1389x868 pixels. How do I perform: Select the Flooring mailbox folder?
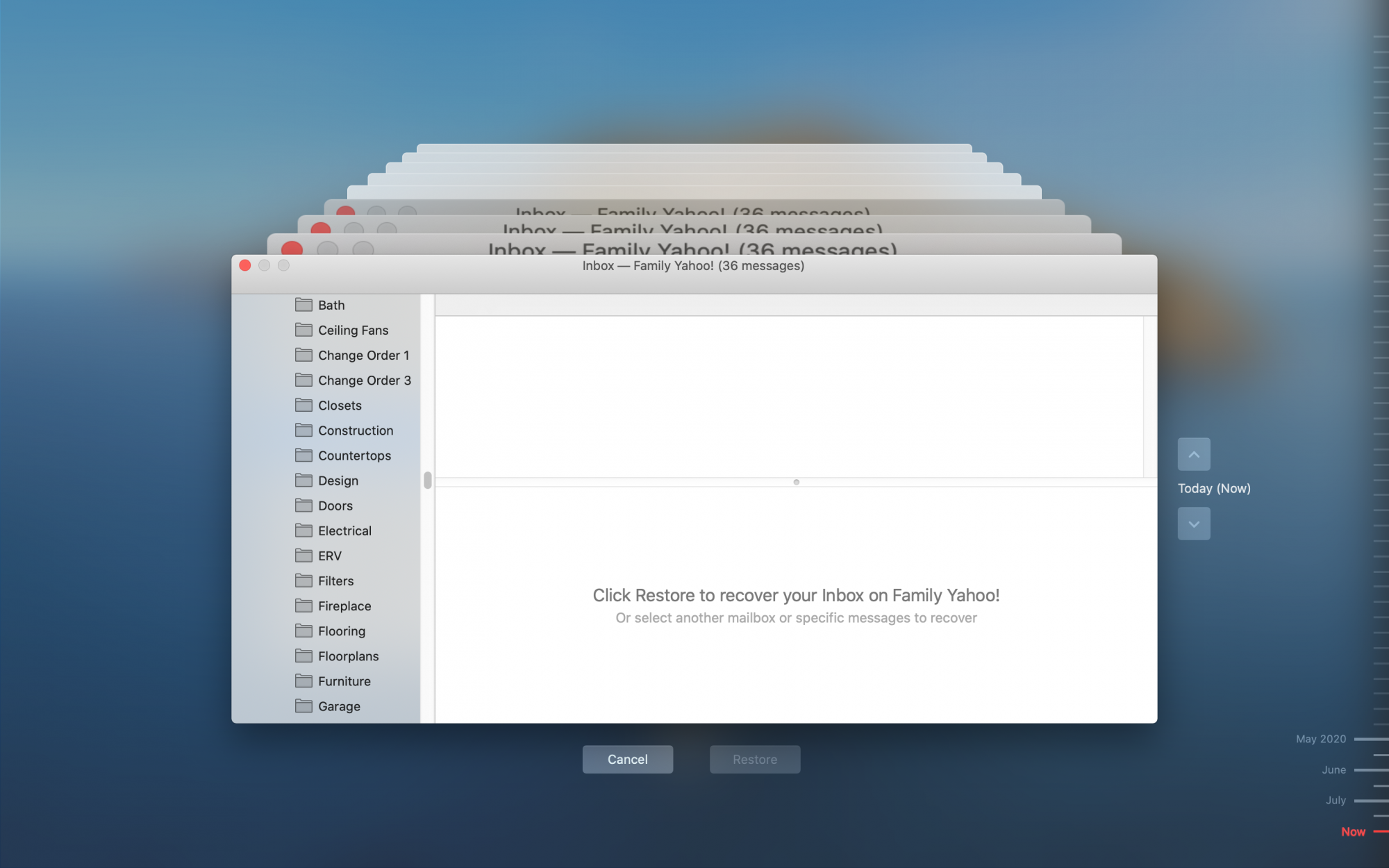[340, 630]
